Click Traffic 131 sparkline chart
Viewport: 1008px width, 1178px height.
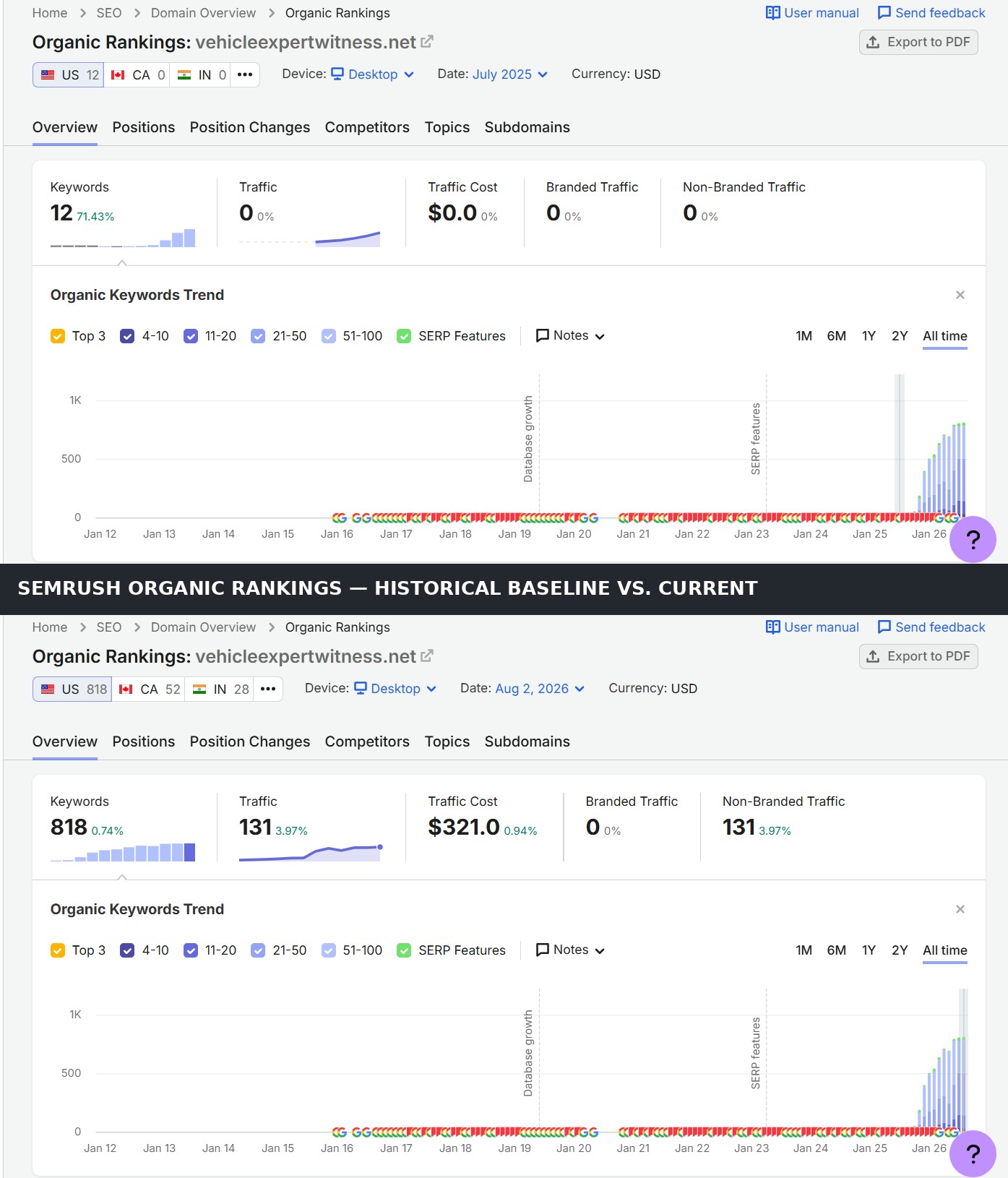pos(310,852)
